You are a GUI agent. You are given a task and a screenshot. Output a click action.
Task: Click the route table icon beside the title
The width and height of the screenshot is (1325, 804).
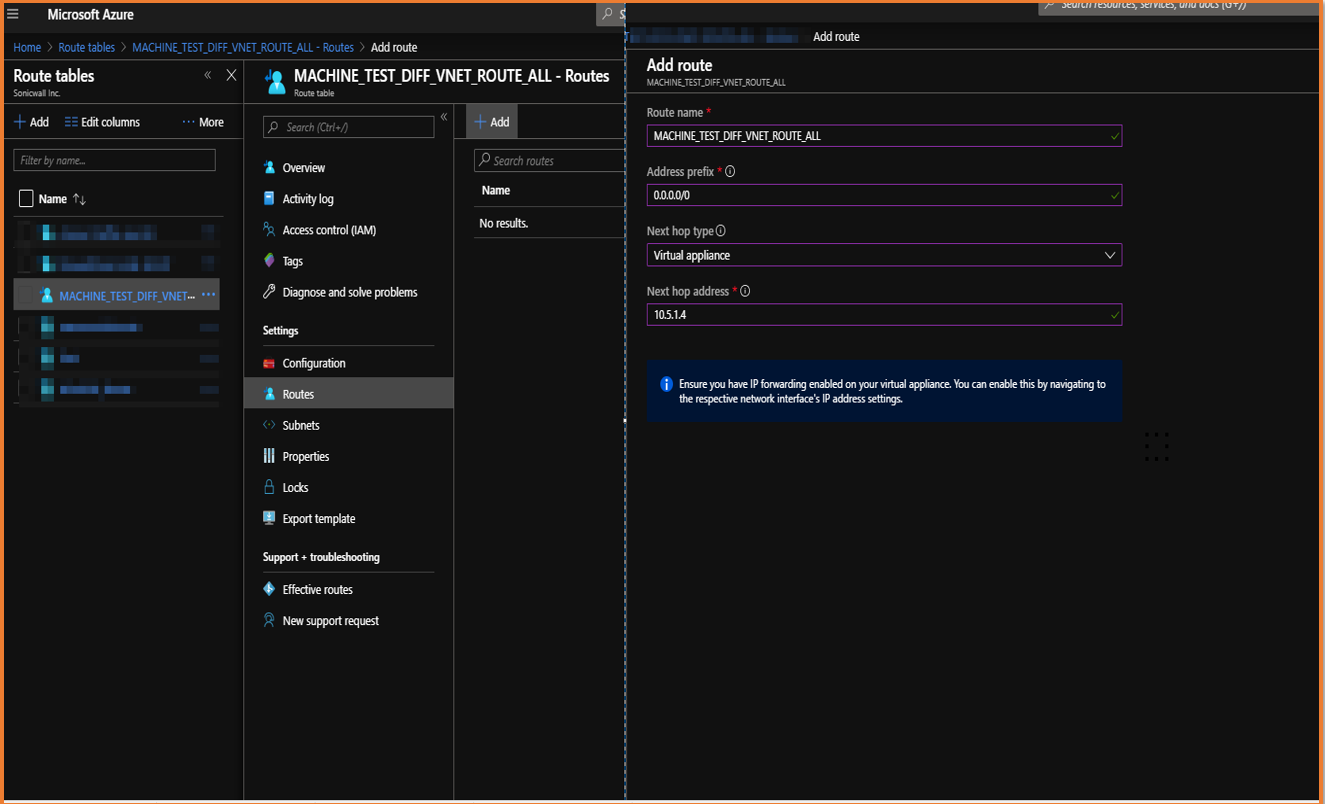(276, 82)
